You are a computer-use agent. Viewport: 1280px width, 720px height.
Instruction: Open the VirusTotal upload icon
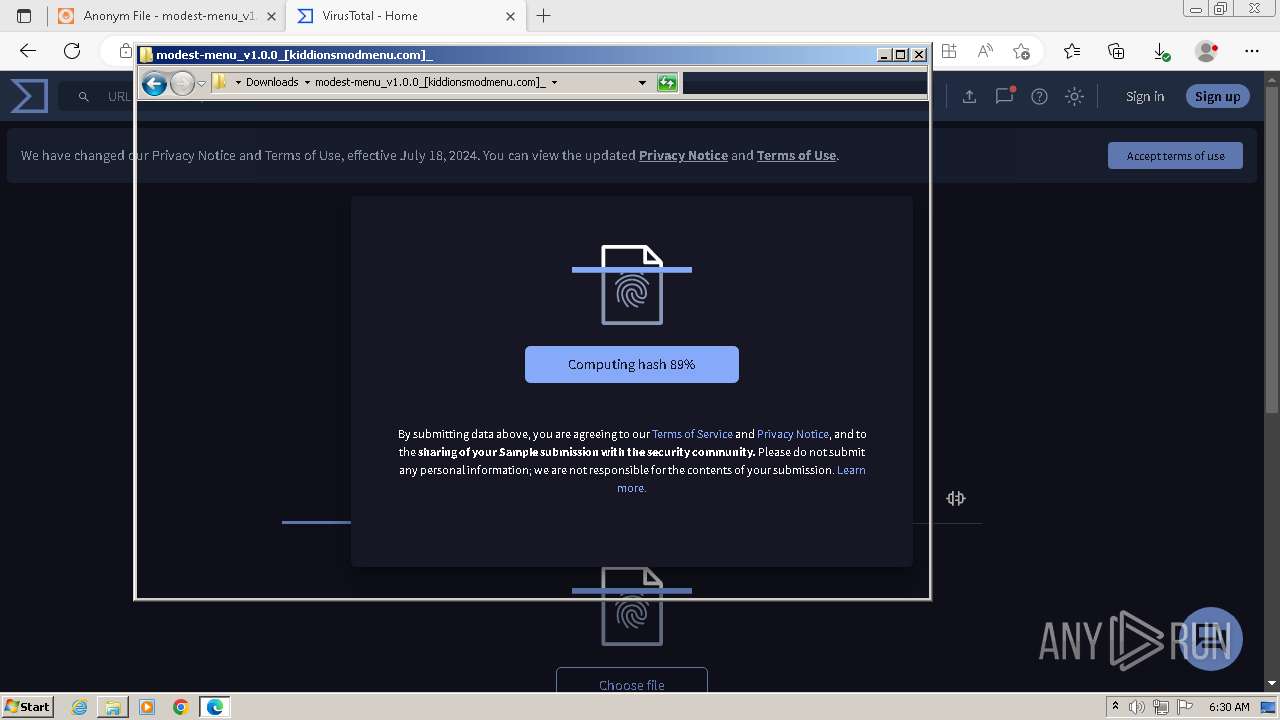(969, 96)
